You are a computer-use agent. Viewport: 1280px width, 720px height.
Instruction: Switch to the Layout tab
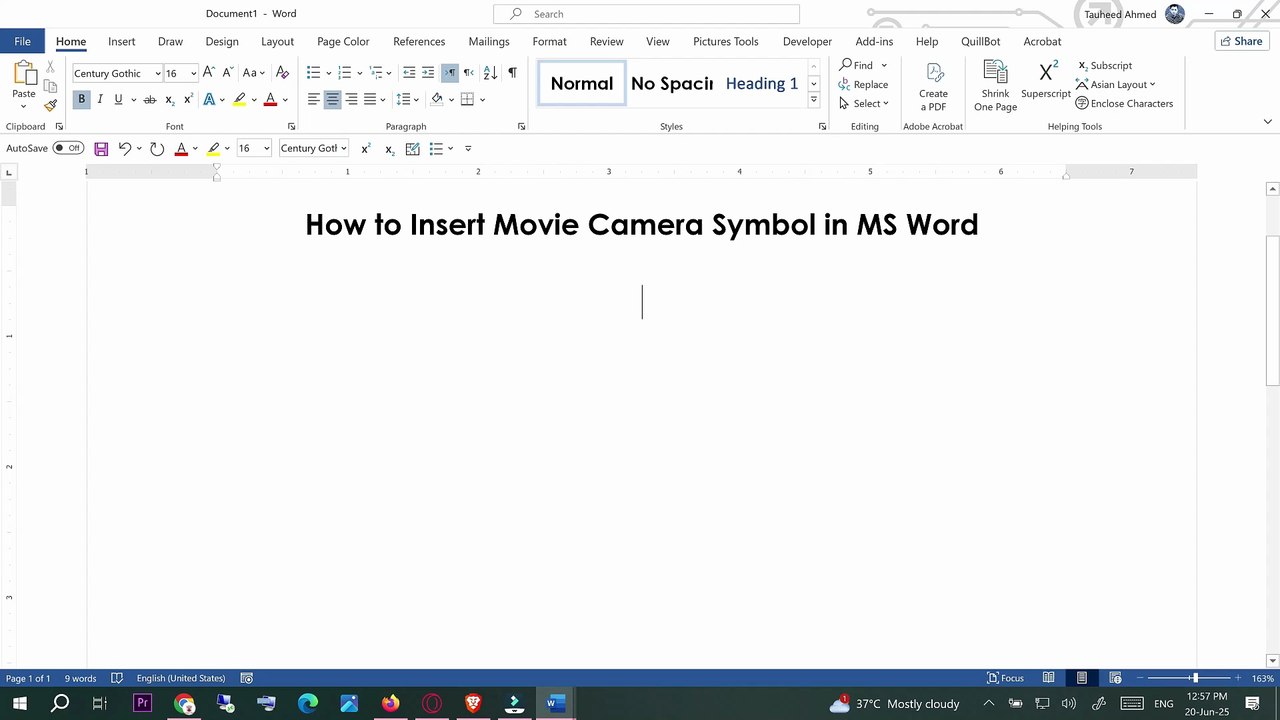pyautogui.click(x=277, y=42)
